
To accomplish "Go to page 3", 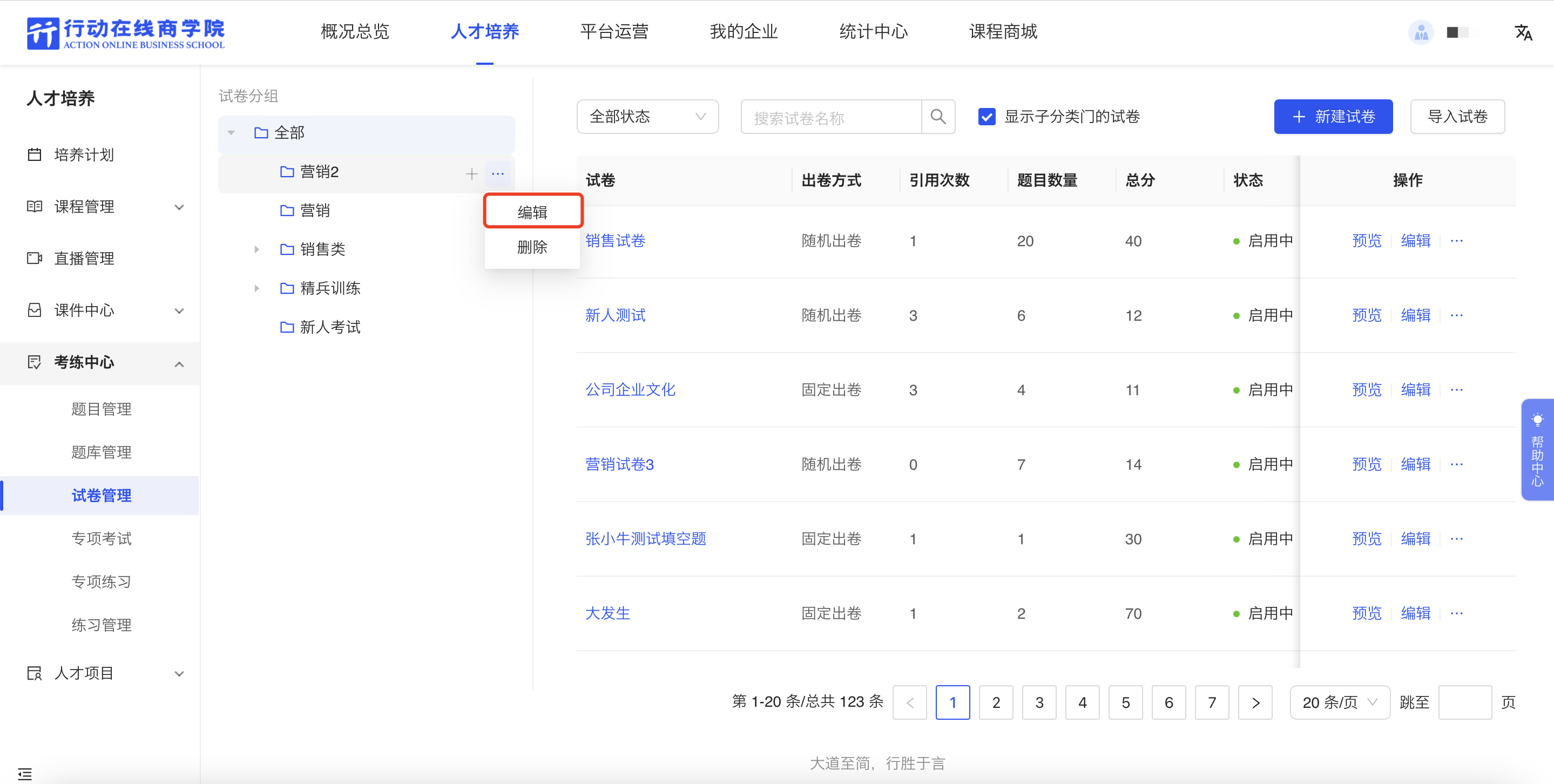I will 1039,702.
